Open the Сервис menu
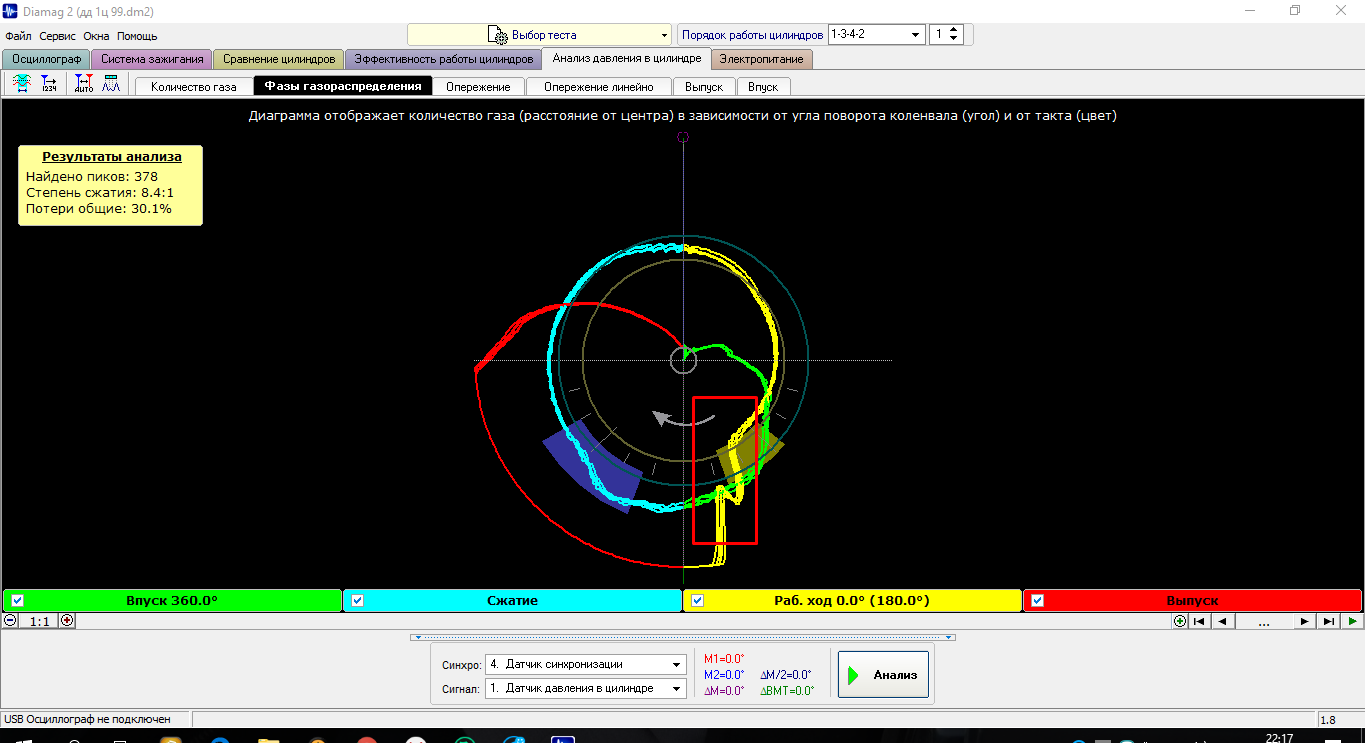This screenshot has width=1365, height=743. (x=59, y=36)
